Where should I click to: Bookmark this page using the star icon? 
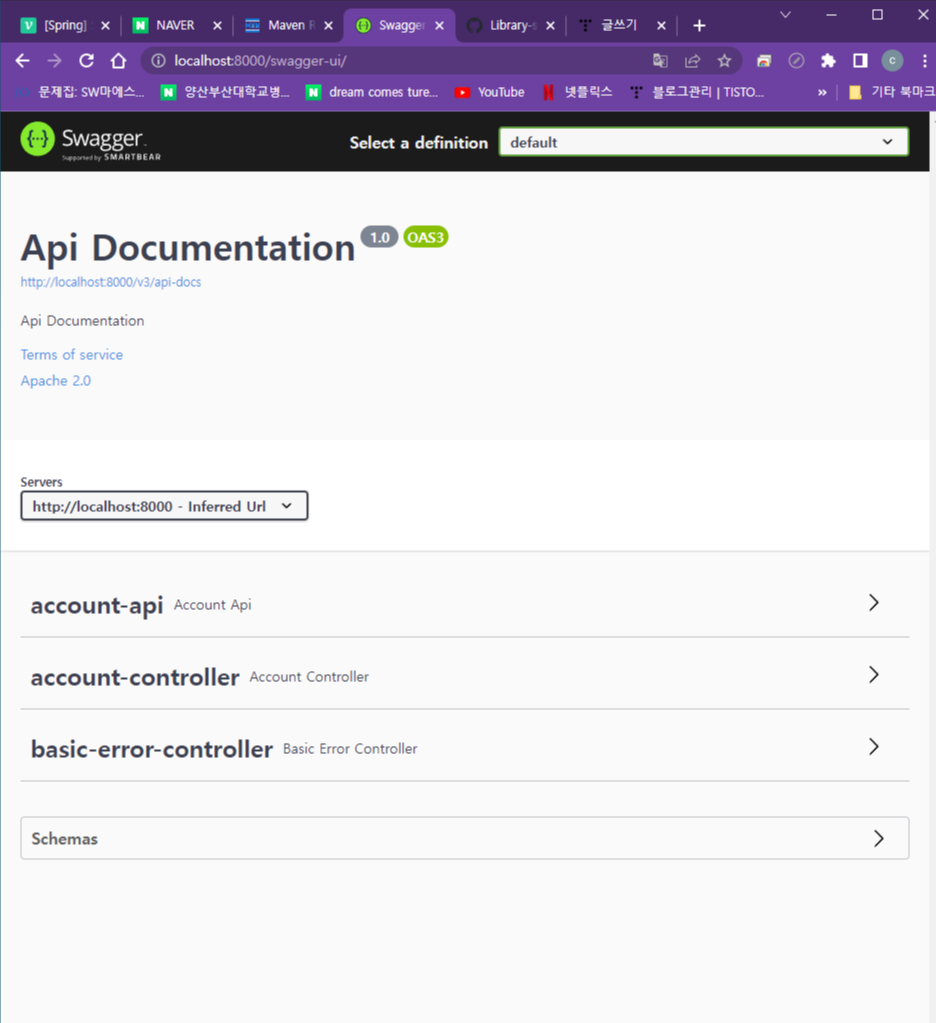pos(724,60)
